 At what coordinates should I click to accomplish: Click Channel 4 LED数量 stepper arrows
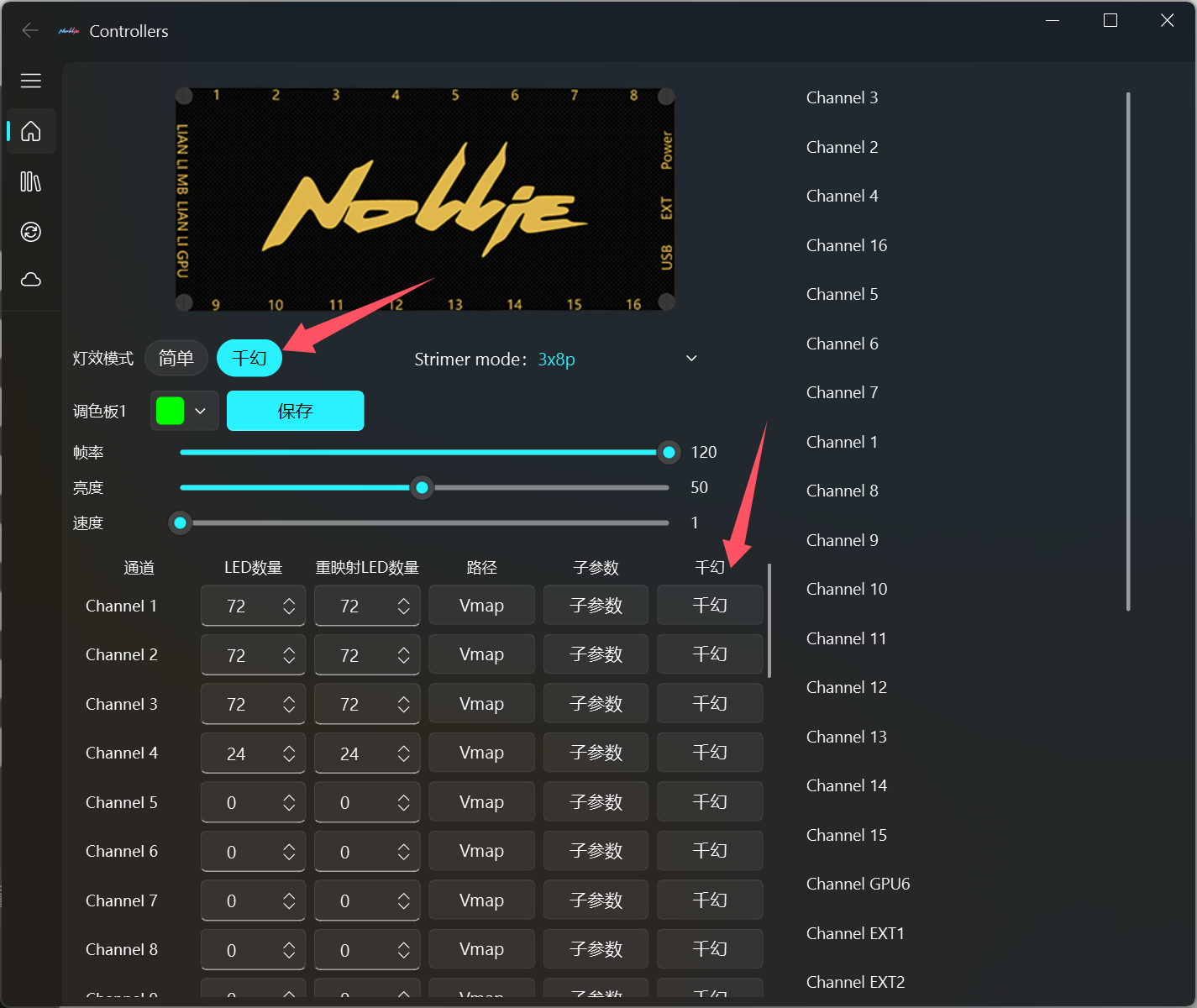pyautogui.click(x=289, y=753)
